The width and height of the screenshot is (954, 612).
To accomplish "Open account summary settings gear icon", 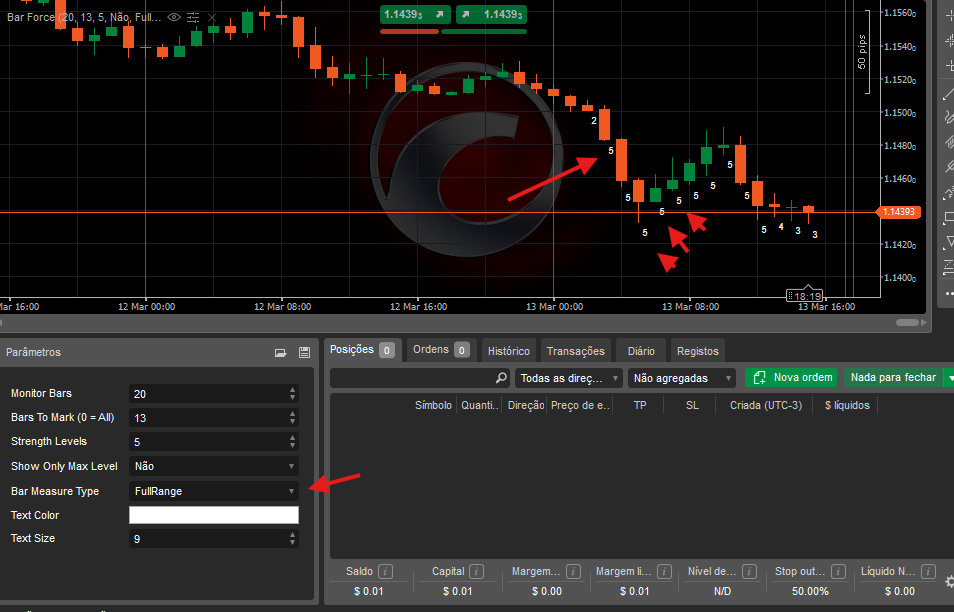I will (x=949, y=581).
